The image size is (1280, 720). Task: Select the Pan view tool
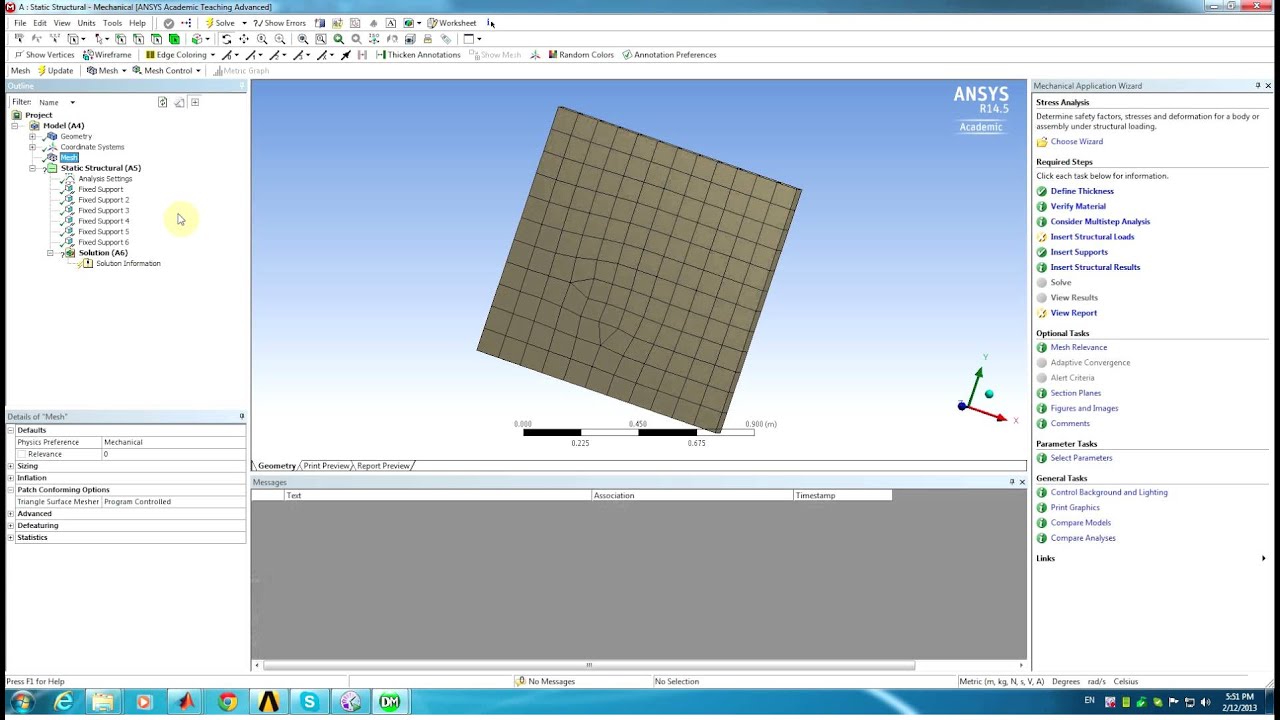coord(243,39)
